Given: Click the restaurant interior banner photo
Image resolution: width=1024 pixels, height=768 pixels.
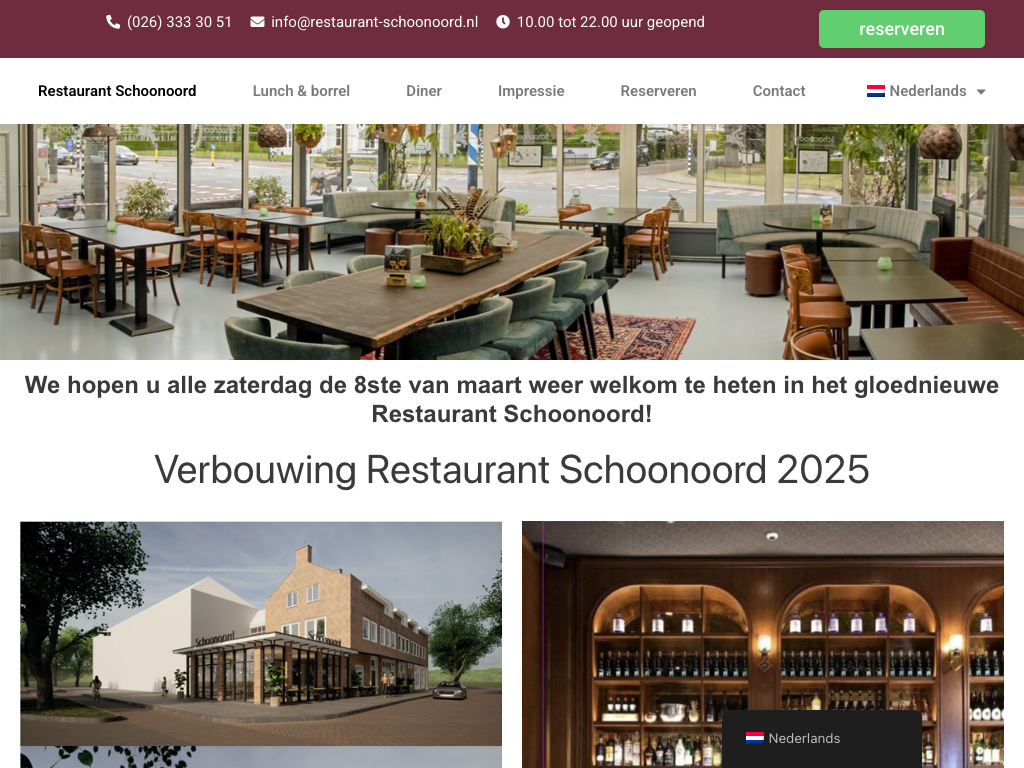Looking at the screenshot, I should [x=512, y=242].
